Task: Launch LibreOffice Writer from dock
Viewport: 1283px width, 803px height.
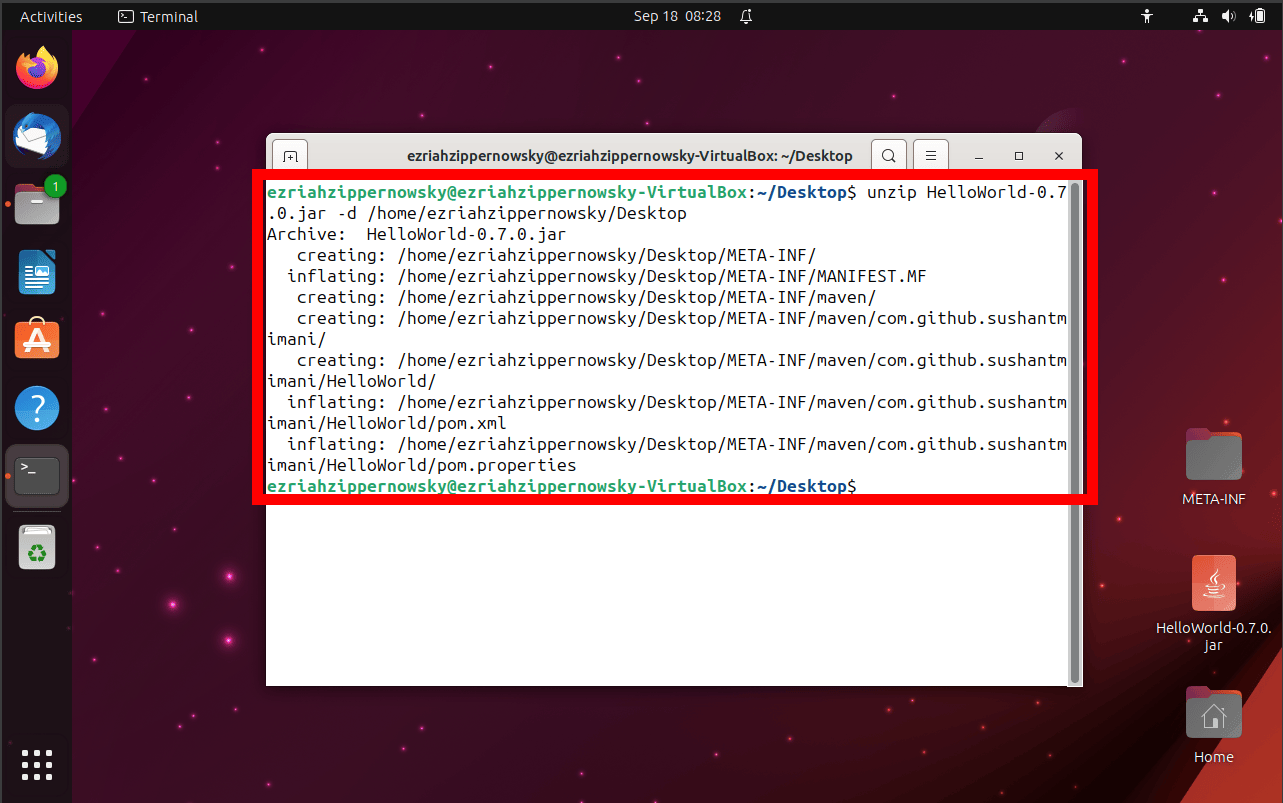Action: click(37, 272)
